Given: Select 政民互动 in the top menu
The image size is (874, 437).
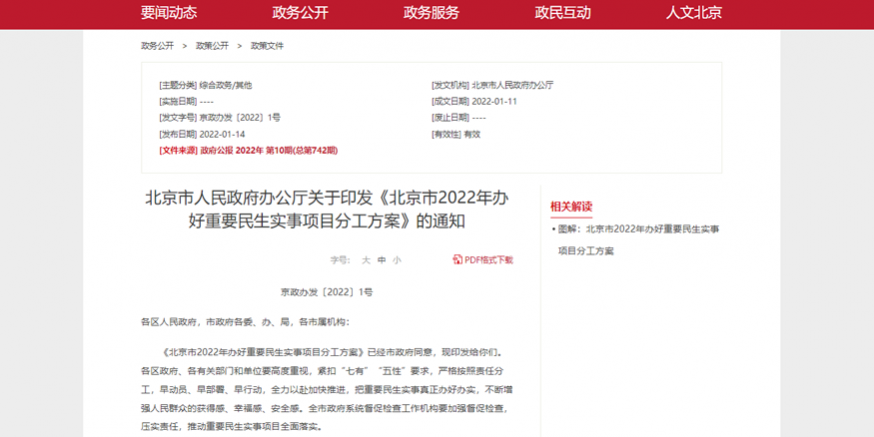Looking at the screenshot, I should [562, 13].
